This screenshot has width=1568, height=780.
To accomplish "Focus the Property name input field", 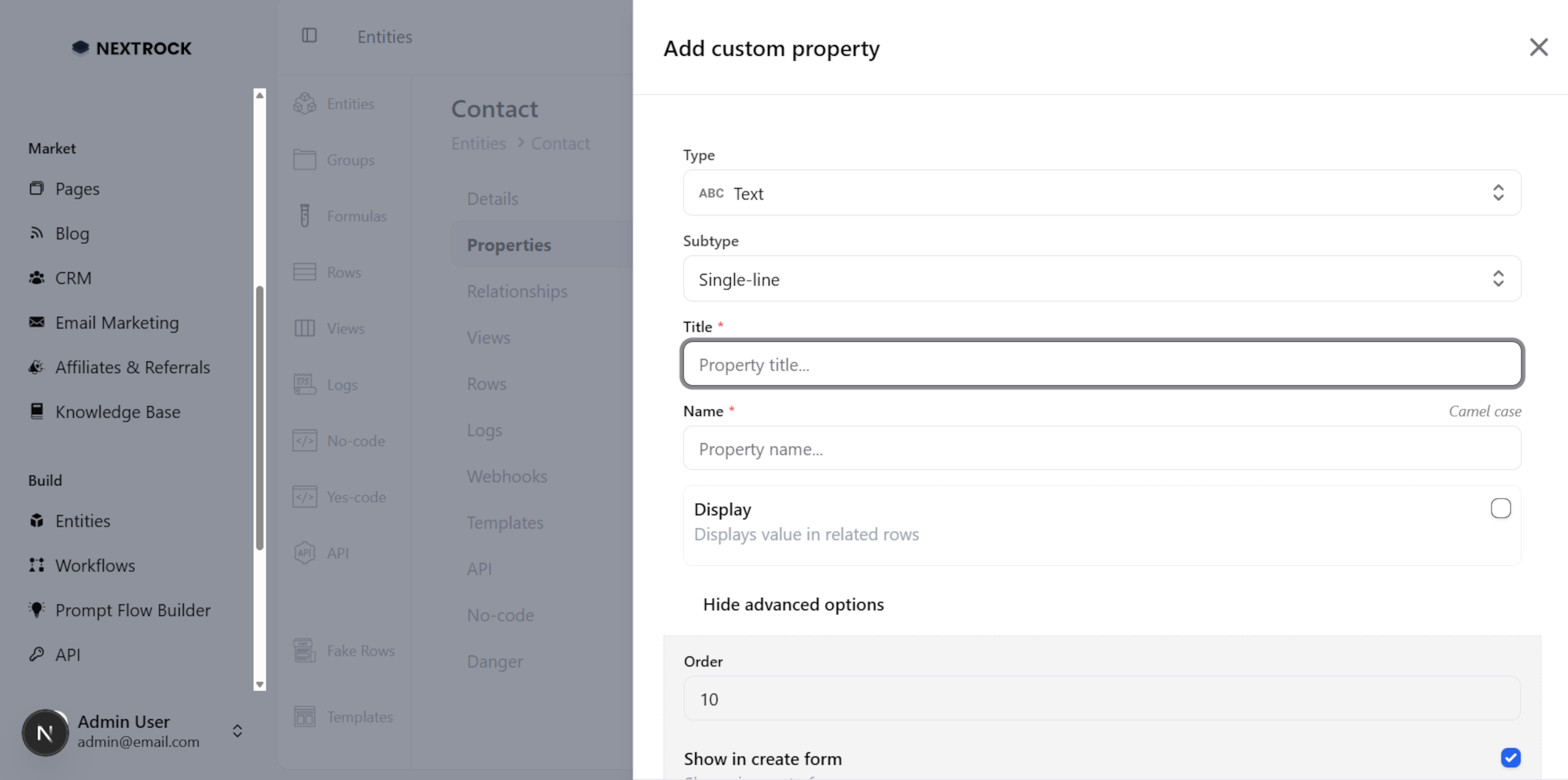I will (1101, 449).
